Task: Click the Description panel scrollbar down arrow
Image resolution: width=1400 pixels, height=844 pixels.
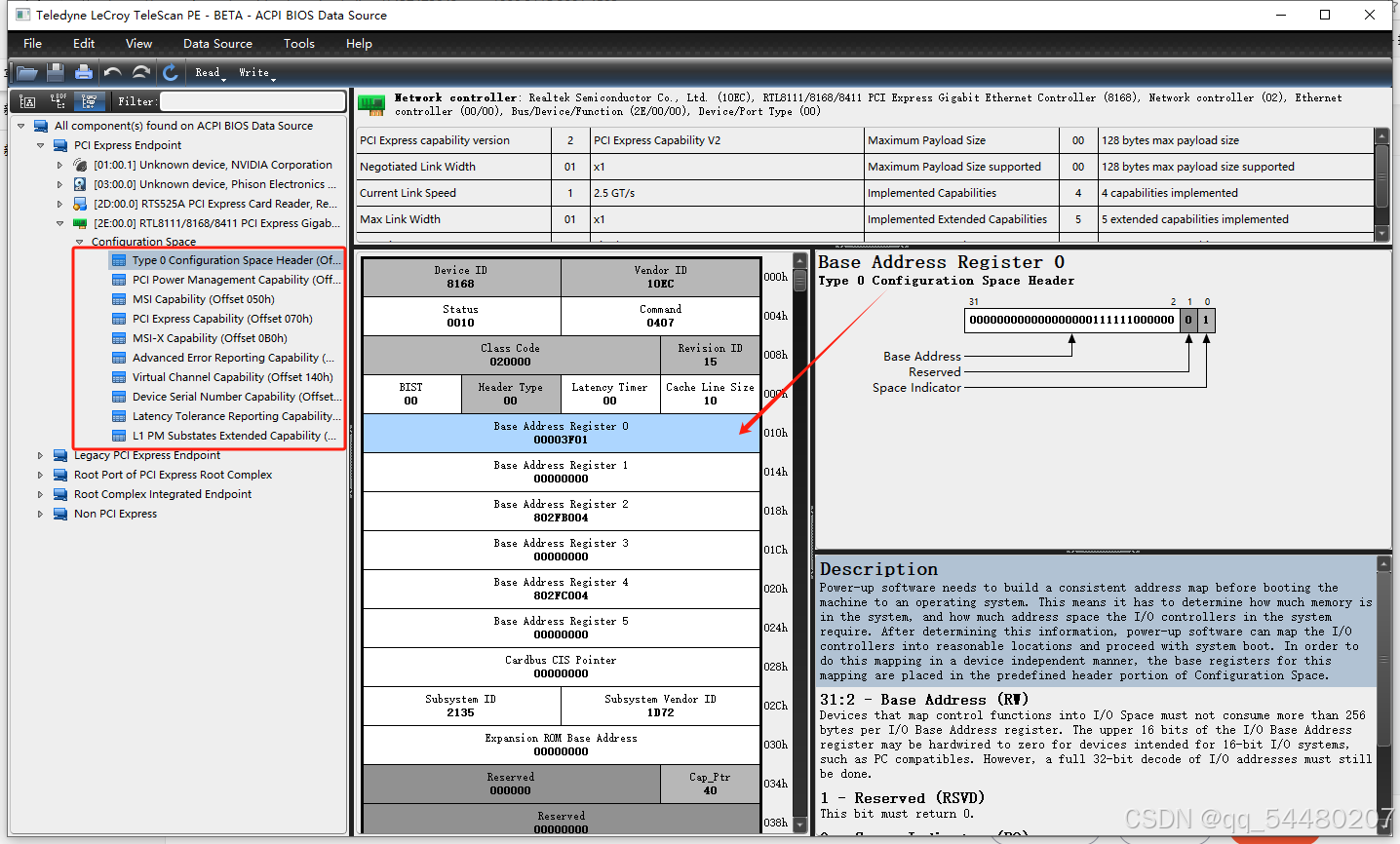Action: point(1383,825)
